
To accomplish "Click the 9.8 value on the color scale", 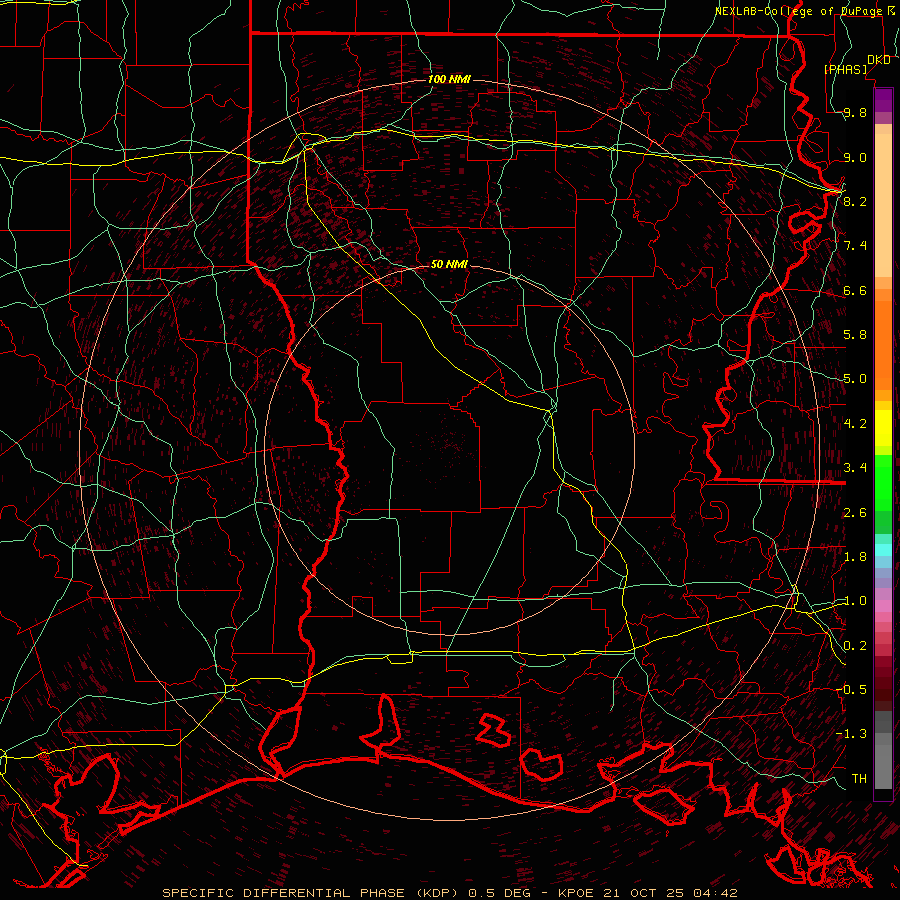I will (x=855, y=112).
